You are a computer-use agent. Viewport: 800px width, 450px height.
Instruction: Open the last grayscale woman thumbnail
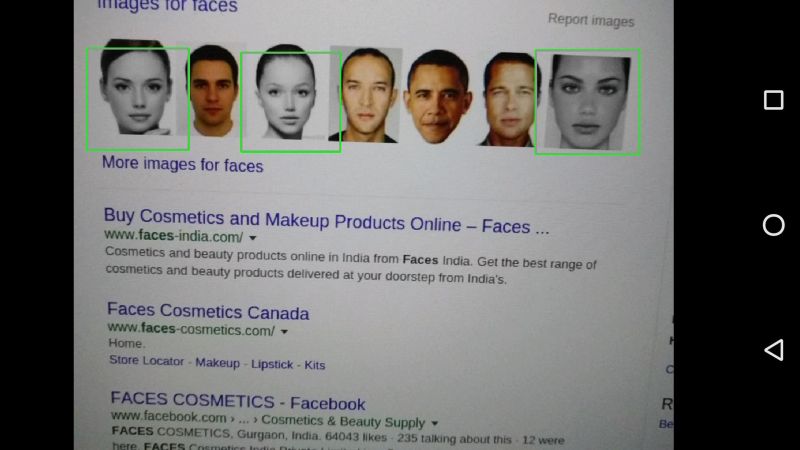coord(587,102)
